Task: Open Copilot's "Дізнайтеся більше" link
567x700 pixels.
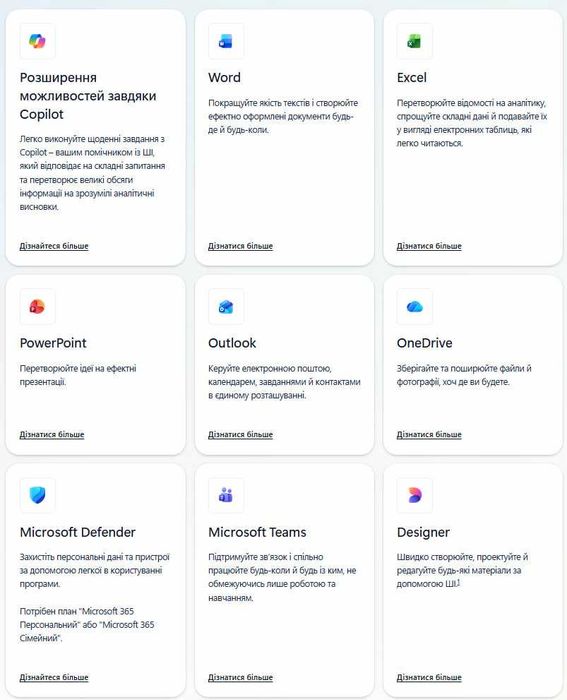Action: pyautogui.click(x=54, y=246)
